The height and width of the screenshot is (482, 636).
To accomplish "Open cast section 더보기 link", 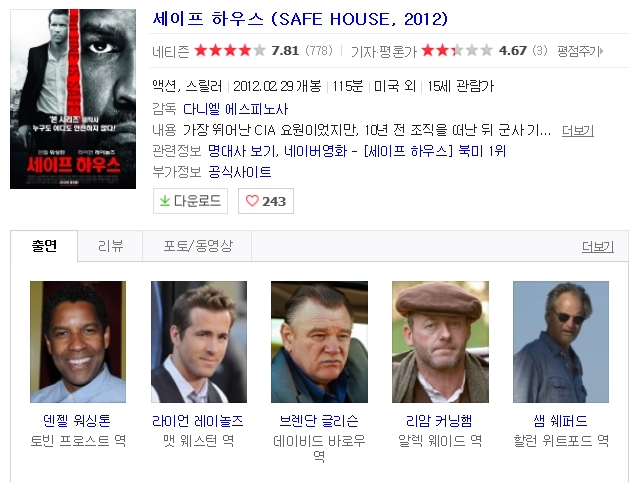I will pos(597,246).
